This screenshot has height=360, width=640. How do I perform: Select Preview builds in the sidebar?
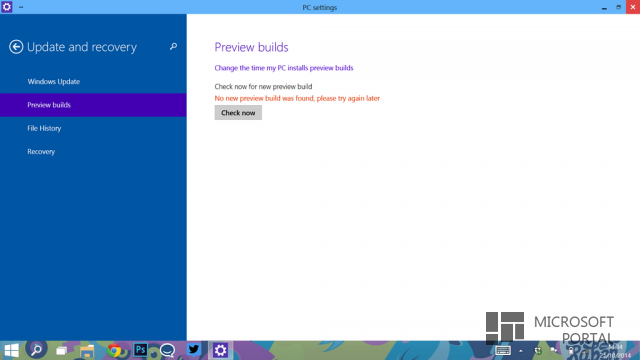(93, 105)
